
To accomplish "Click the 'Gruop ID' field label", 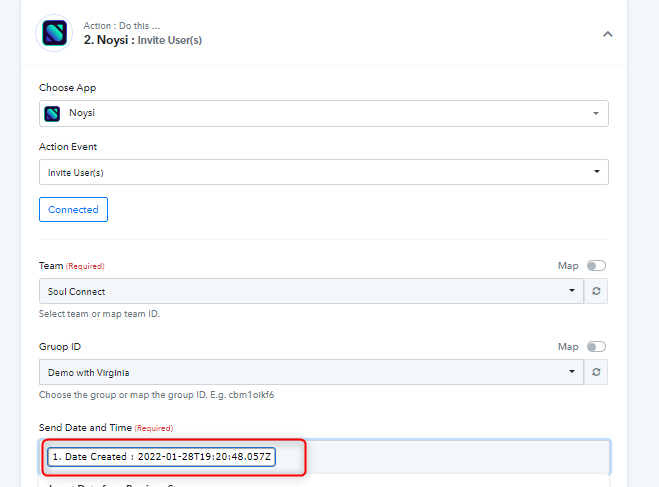I will [x=60, y=347].
